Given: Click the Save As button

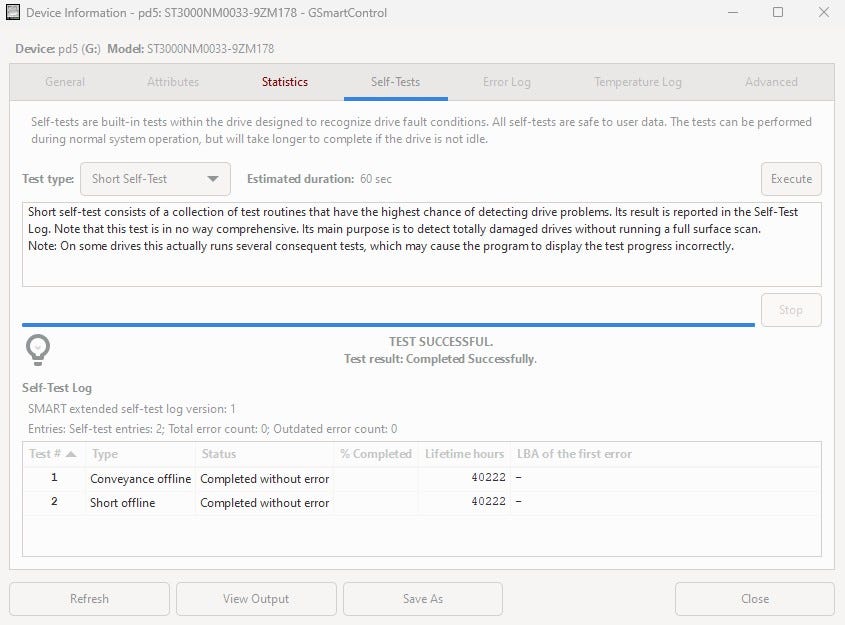Looking at the screenshot, I should tap(423, 599).
